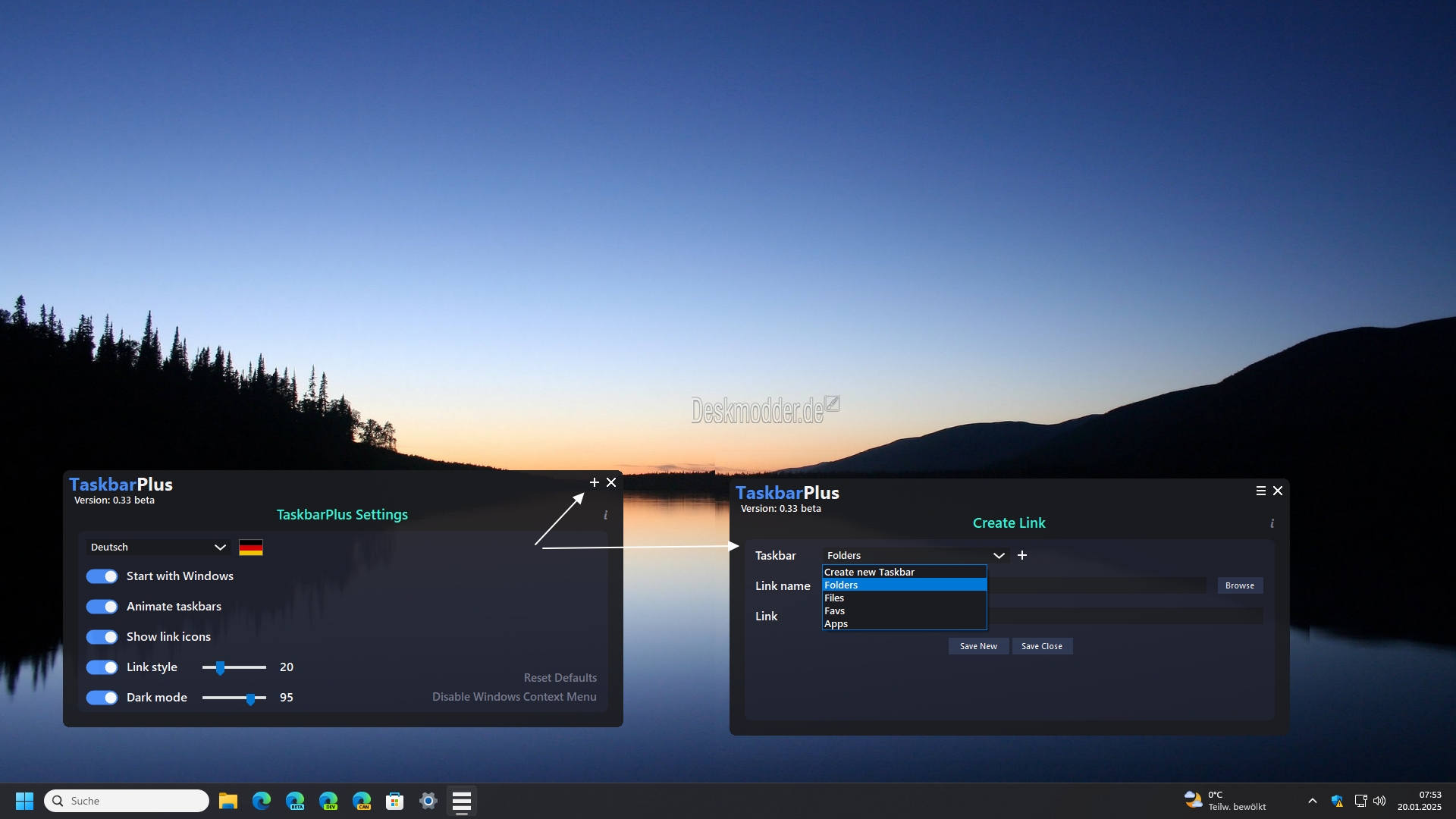Image resolution: width=1456 pixels, height=819 pixels.
Task: Click the info icon in Create Link window
Action: coord(1272,523)
